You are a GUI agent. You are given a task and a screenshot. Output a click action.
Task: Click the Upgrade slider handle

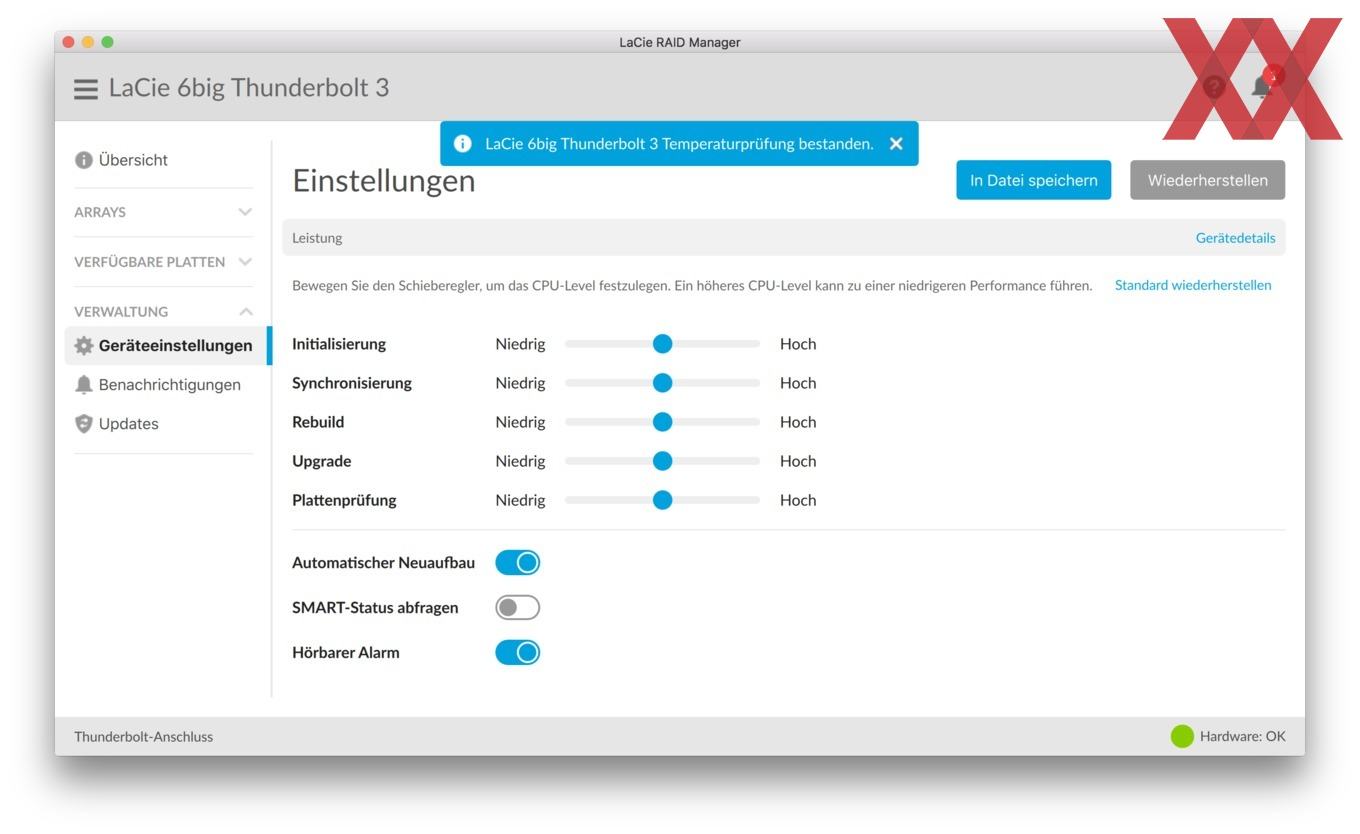click(x=662, y=461)
